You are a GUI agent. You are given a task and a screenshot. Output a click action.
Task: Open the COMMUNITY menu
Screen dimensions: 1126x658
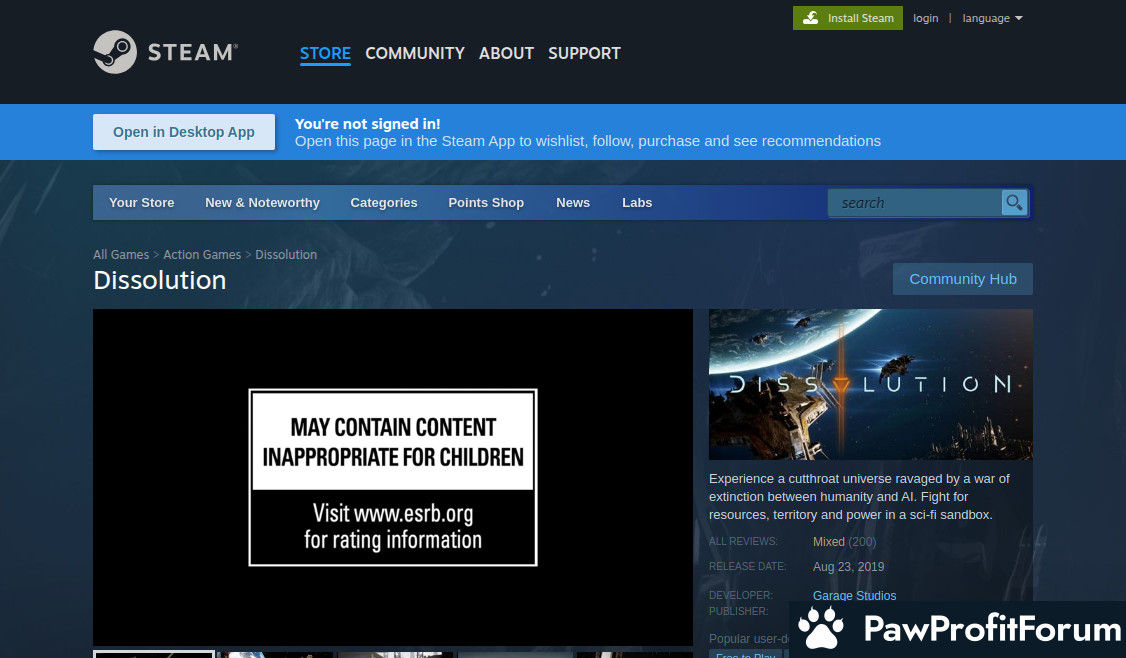click(x=415, y=53)
